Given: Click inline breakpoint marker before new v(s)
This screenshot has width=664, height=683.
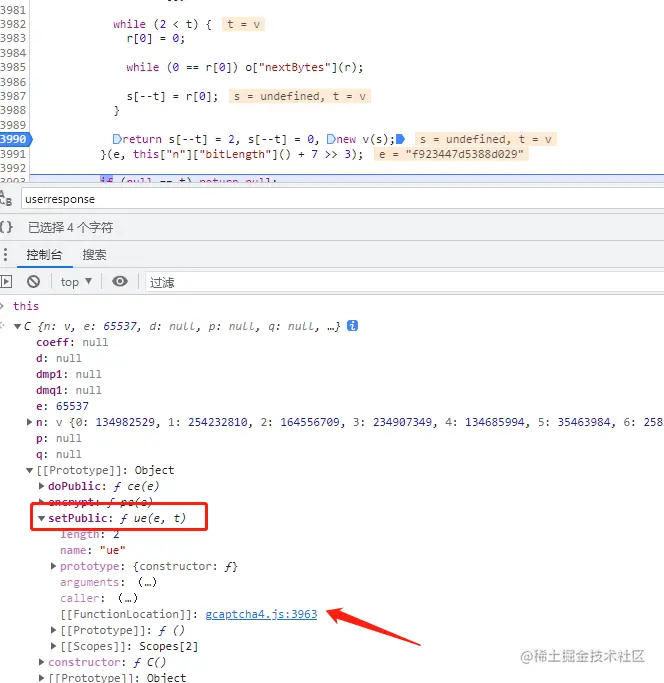Looking at the screenshot, I should point(331,139).
